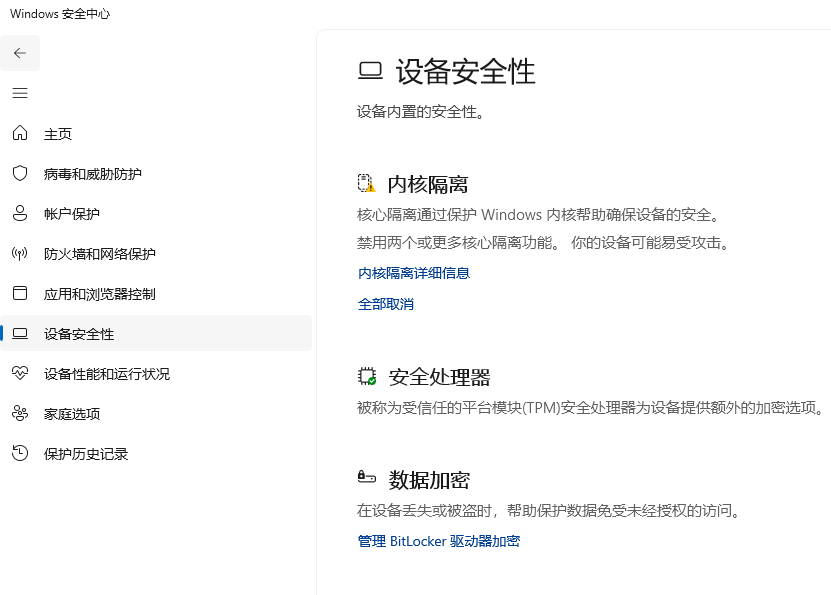Screen dimensions: 831x595
Task: Select the shield icon for 病毒和威胁防护
Action: 20,174
